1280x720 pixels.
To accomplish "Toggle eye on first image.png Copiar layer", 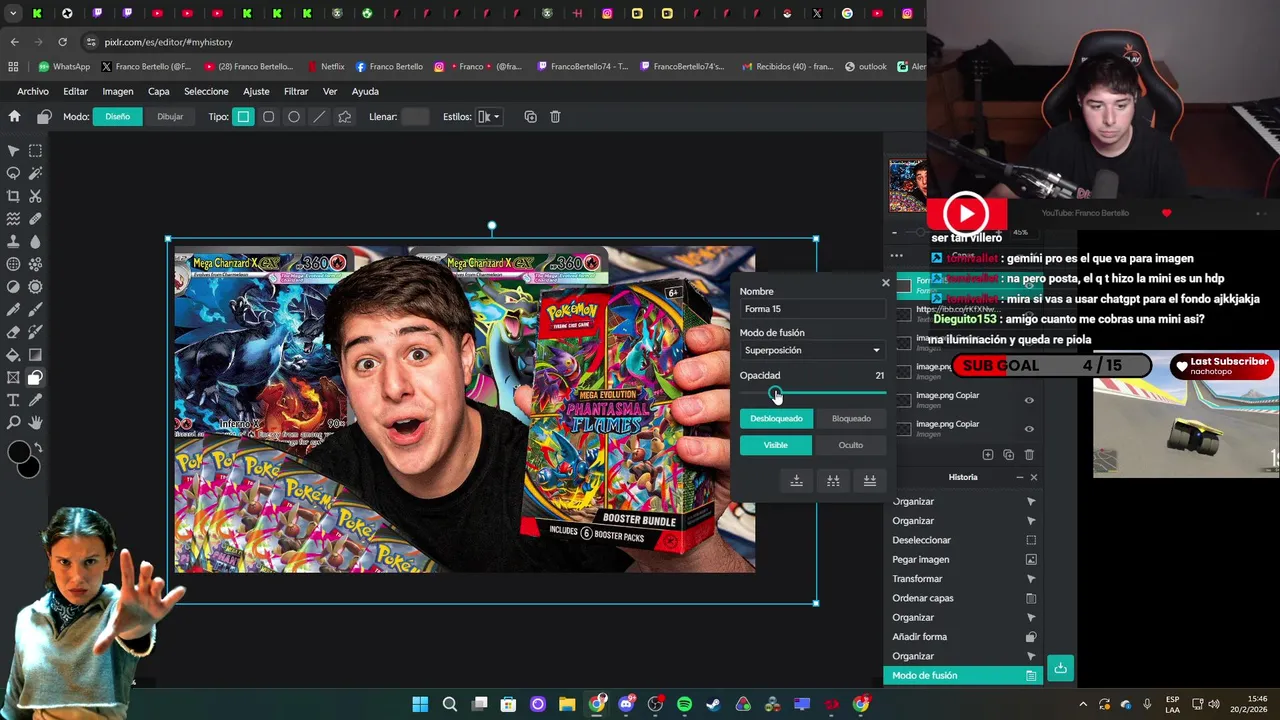I will [x=1029, y=400].
